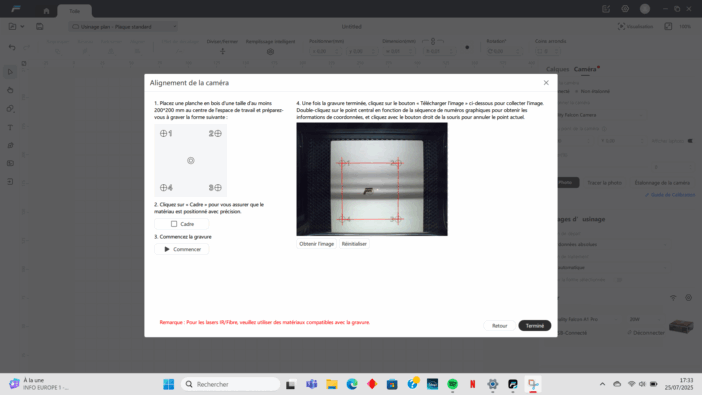The width and height of the screenshot is (702, 395).
Task: Open the Usinage plan - Plaque standard dropdown
Action: coord(124,27)
